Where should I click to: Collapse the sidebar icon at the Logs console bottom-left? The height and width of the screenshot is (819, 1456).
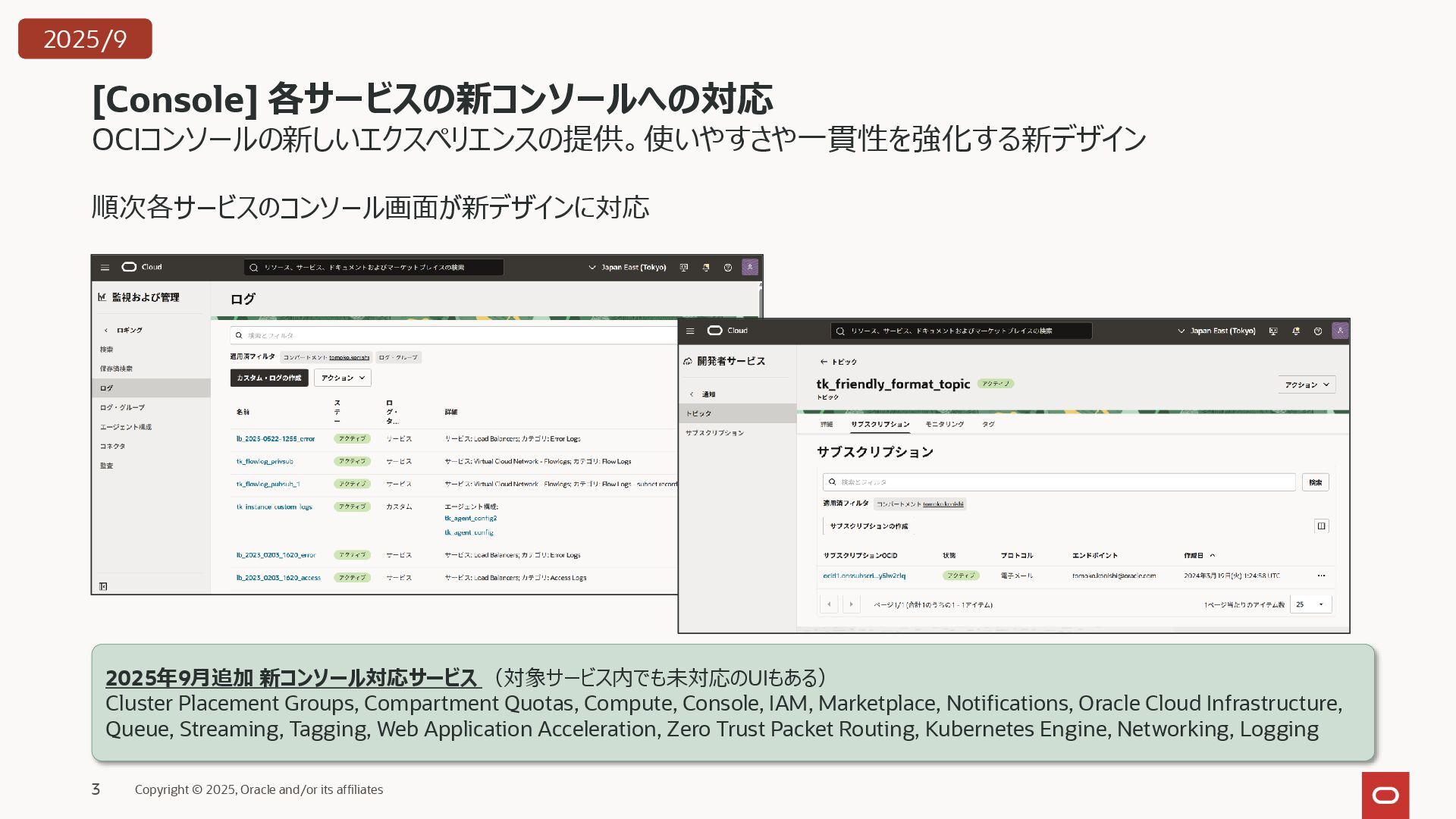pyautogui.click(x=104, y=586)
